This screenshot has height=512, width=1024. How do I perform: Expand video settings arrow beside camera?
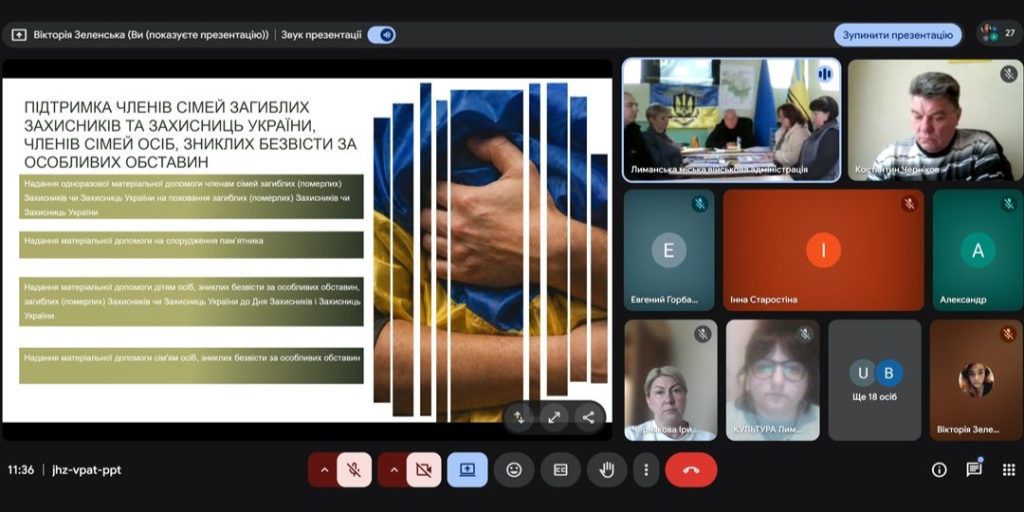pos(392,469)
